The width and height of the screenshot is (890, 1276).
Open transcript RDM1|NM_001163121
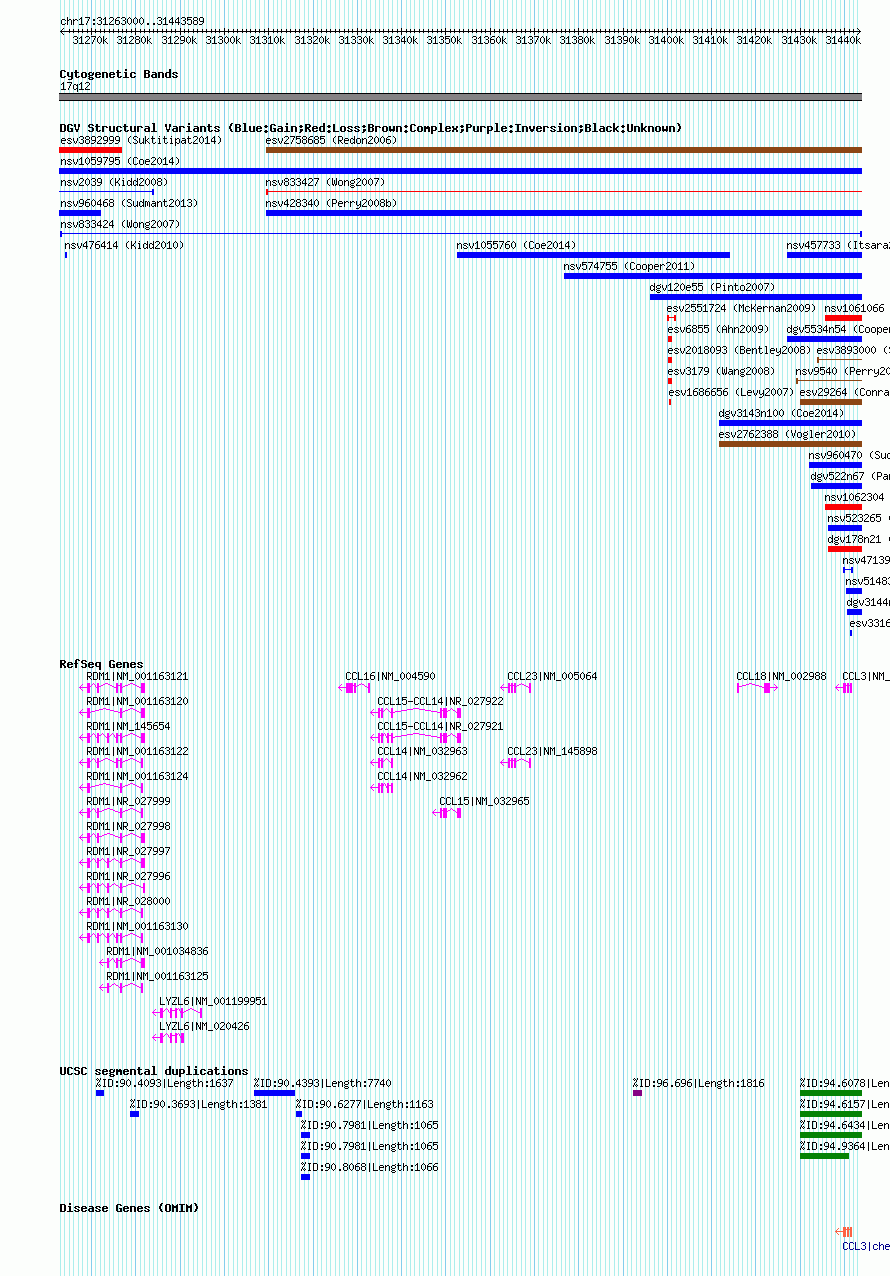137,676
